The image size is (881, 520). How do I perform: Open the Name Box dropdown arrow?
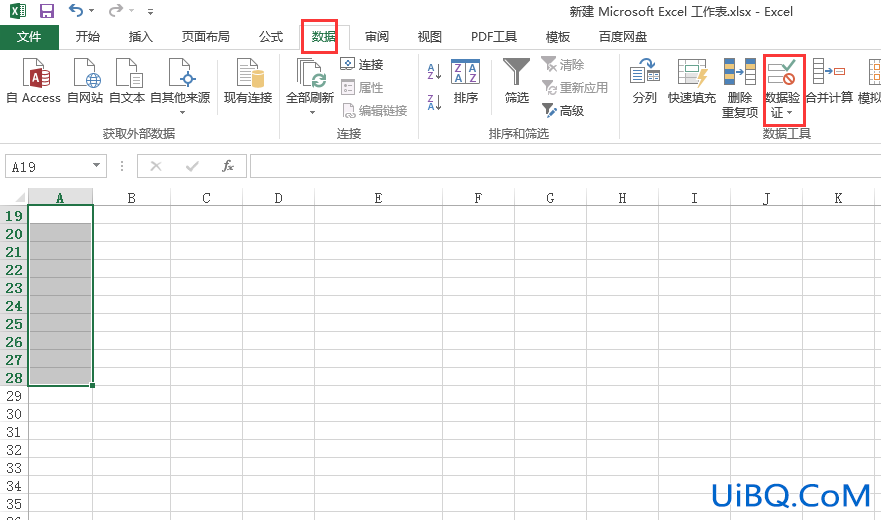[x=97, y=166]
